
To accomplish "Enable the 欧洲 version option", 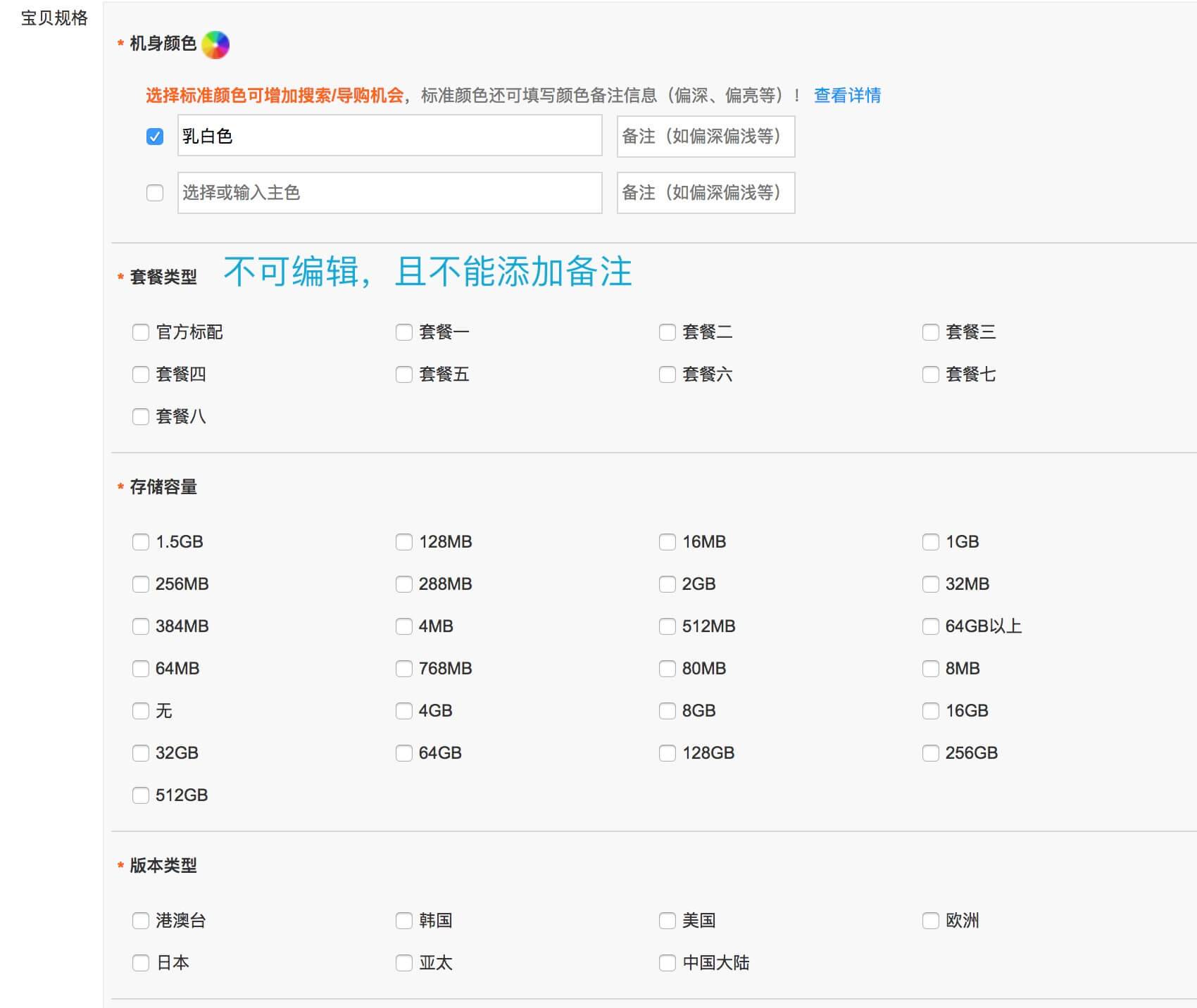I will tap(931, 920).
